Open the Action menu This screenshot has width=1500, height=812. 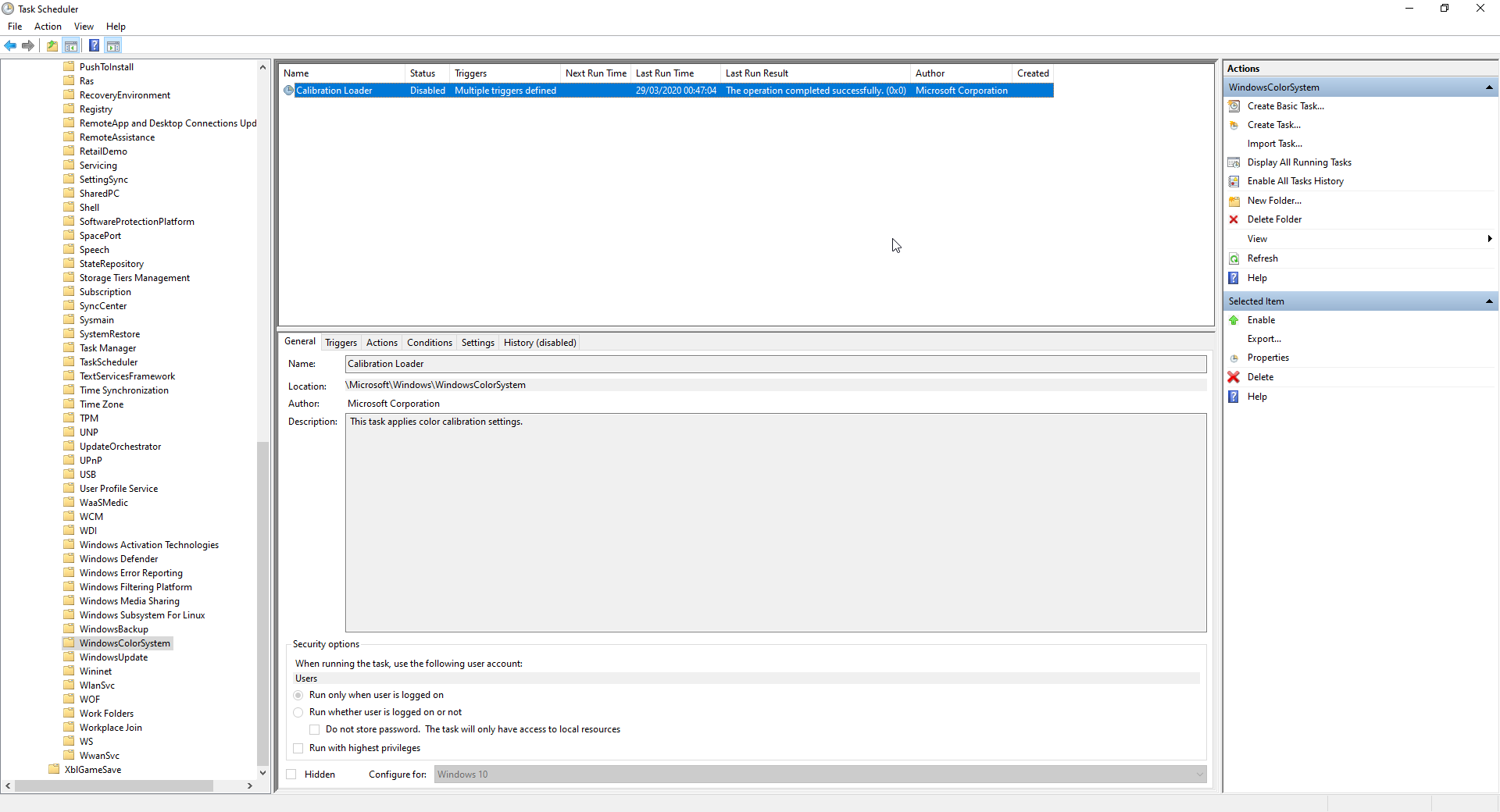pyautogui.click(x=48, y=27)
